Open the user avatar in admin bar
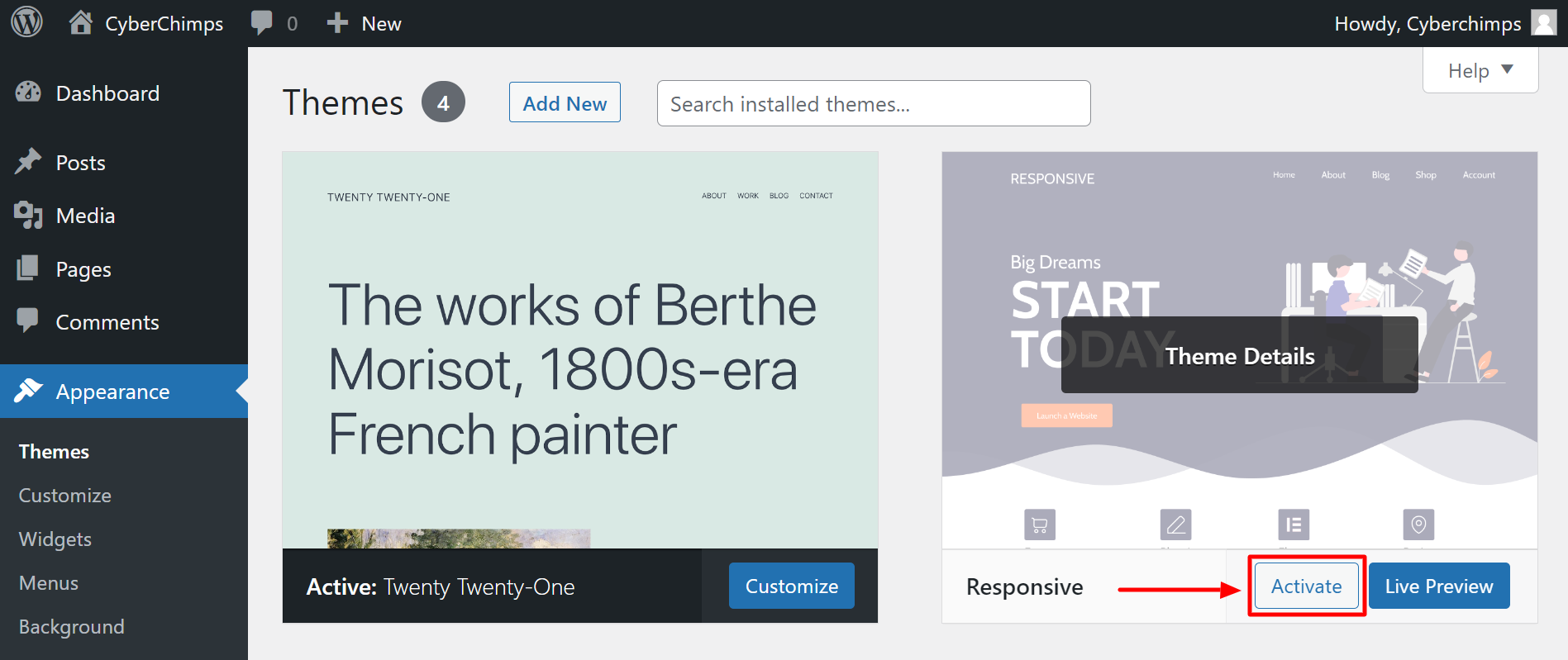 pyautogui.click(x=1543, y=22)
